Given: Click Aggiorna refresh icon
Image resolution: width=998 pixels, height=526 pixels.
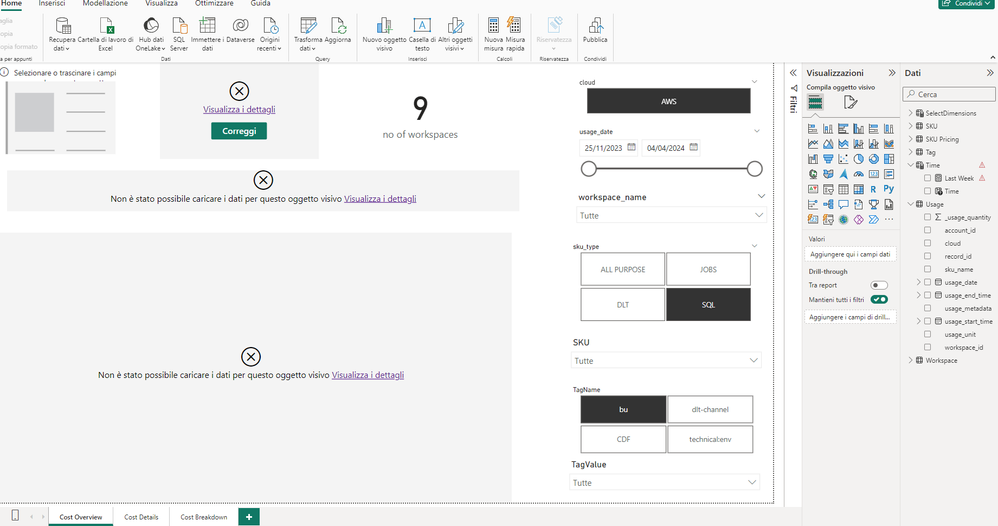Looking at the screenshot, I should 338,27.
